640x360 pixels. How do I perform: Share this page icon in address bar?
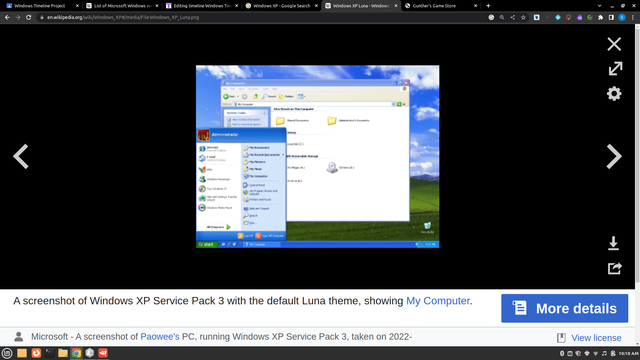coord(512,18)
